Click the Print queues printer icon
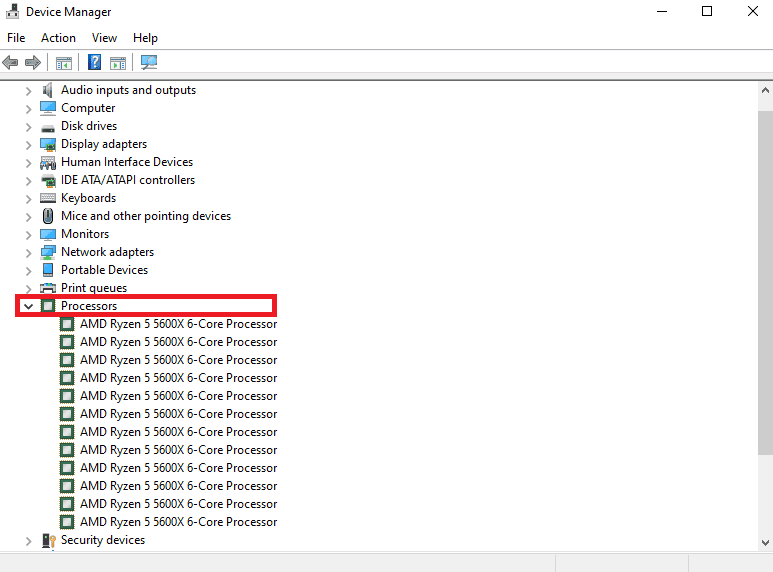 tap(48, 288)
